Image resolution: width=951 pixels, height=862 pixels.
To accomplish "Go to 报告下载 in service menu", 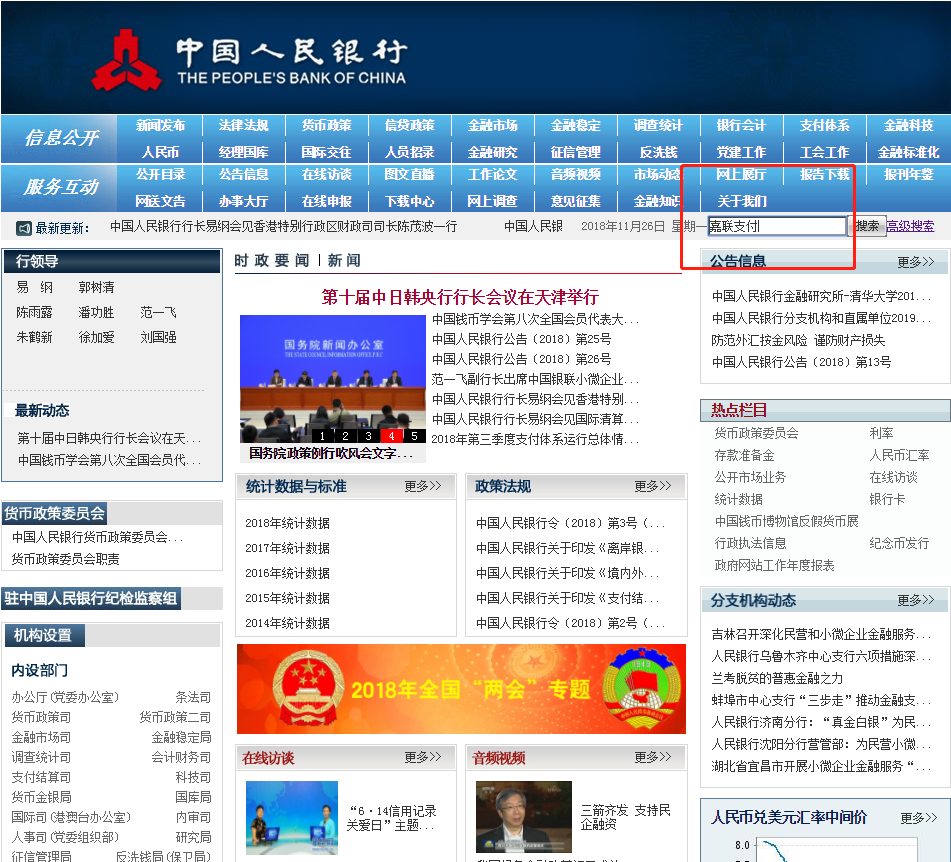I will coord(824,175).
